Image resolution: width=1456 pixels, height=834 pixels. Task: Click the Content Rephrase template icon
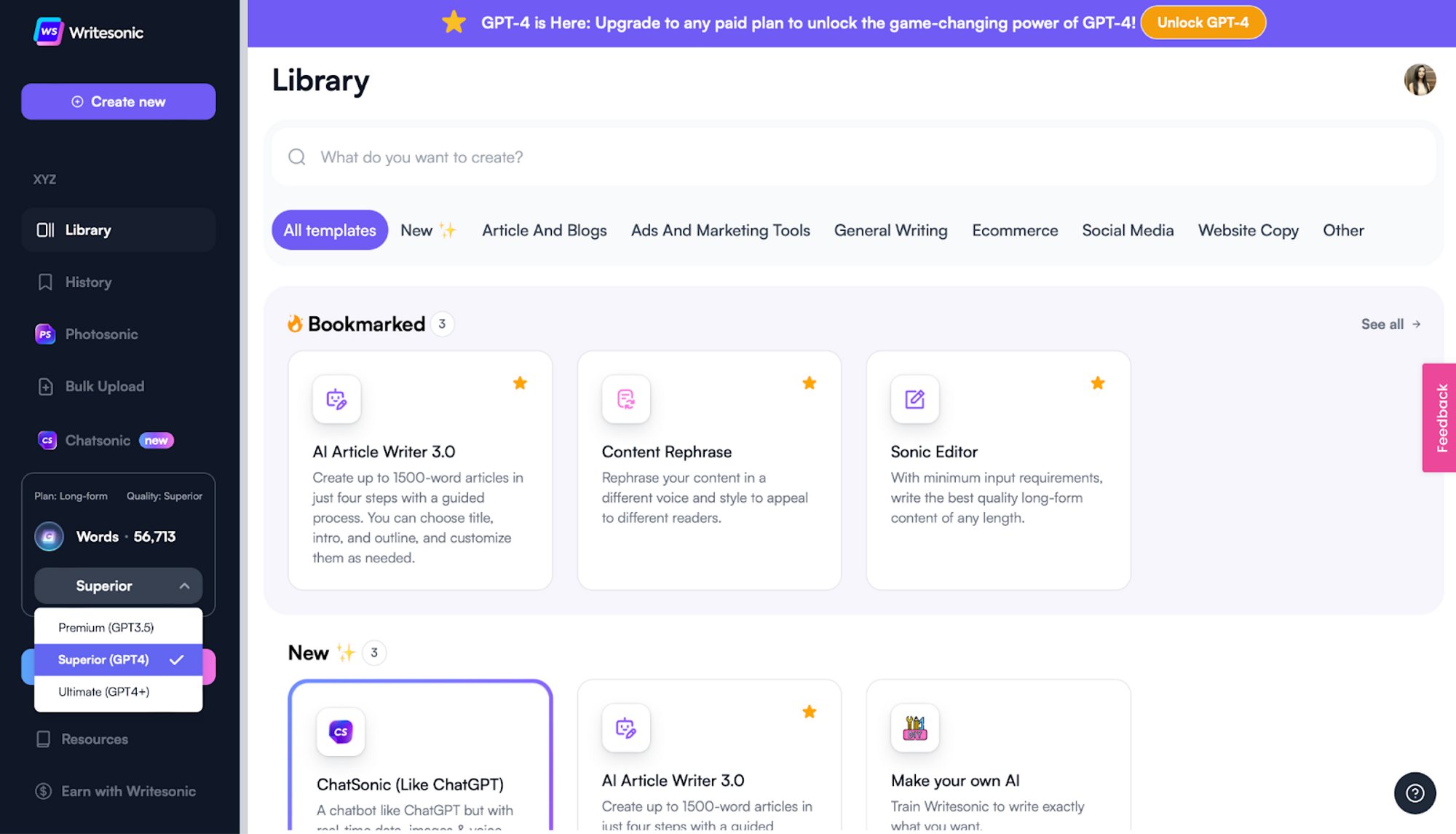click(x=625, y=399)
